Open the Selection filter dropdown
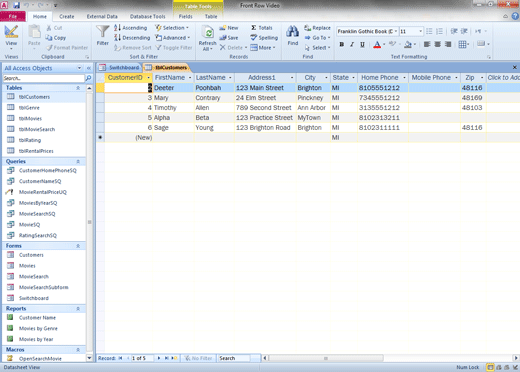Viewport: 520px width, 372px height. 172,28
